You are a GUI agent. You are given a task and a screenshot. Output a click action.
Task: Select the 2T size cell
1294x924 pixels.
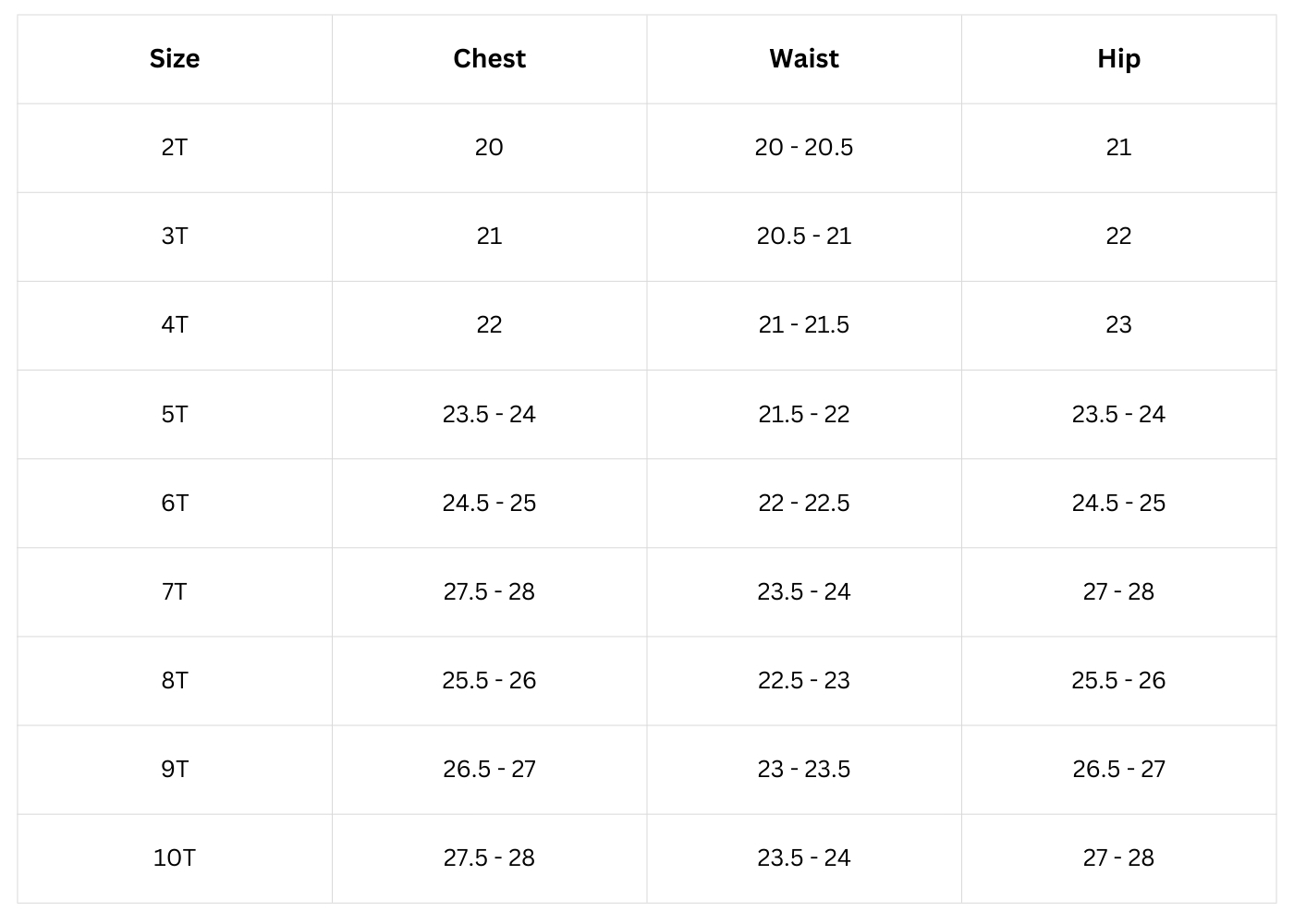(x=175, y=148)
